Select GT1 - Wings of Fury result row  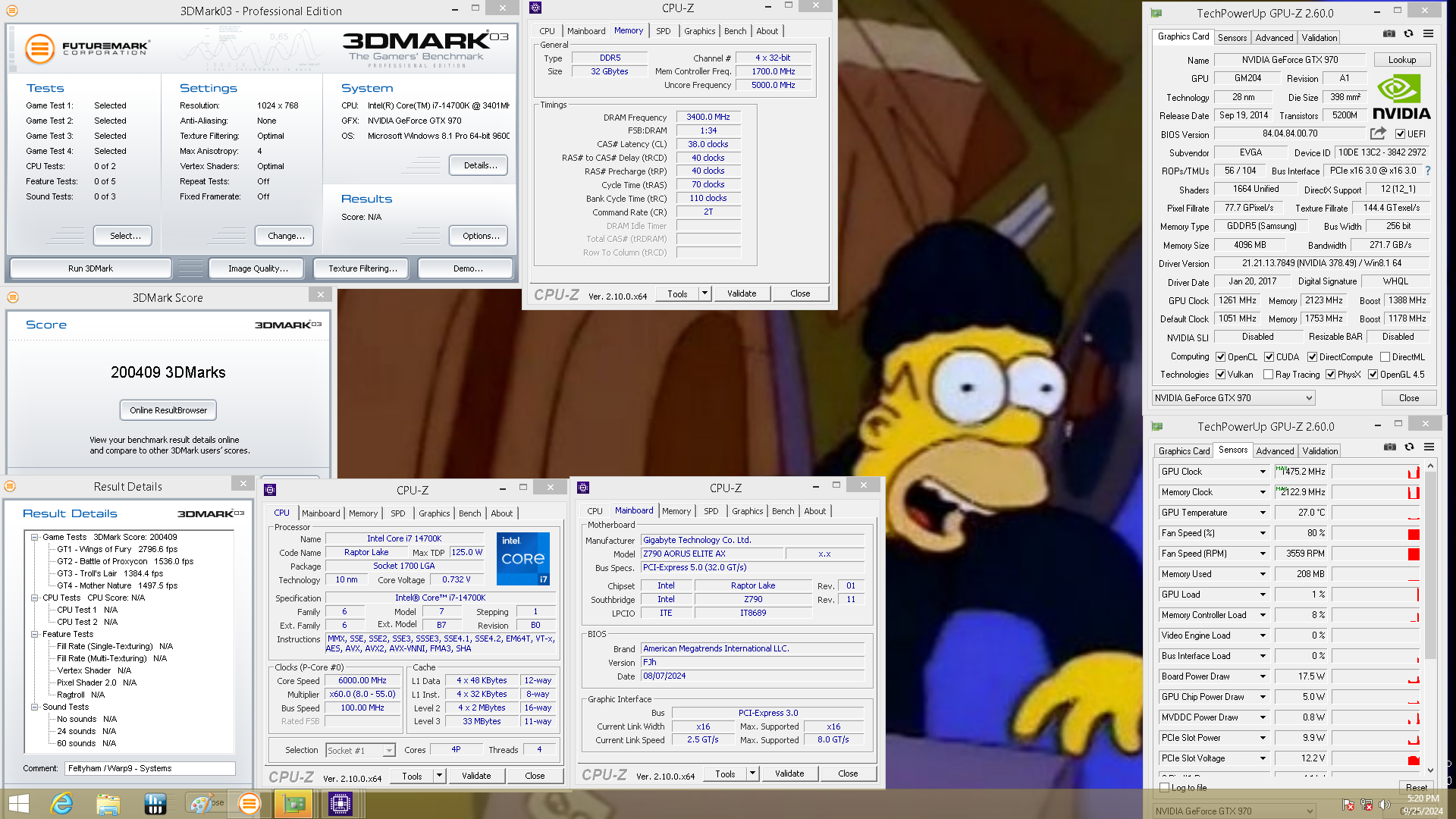(117, 549)
